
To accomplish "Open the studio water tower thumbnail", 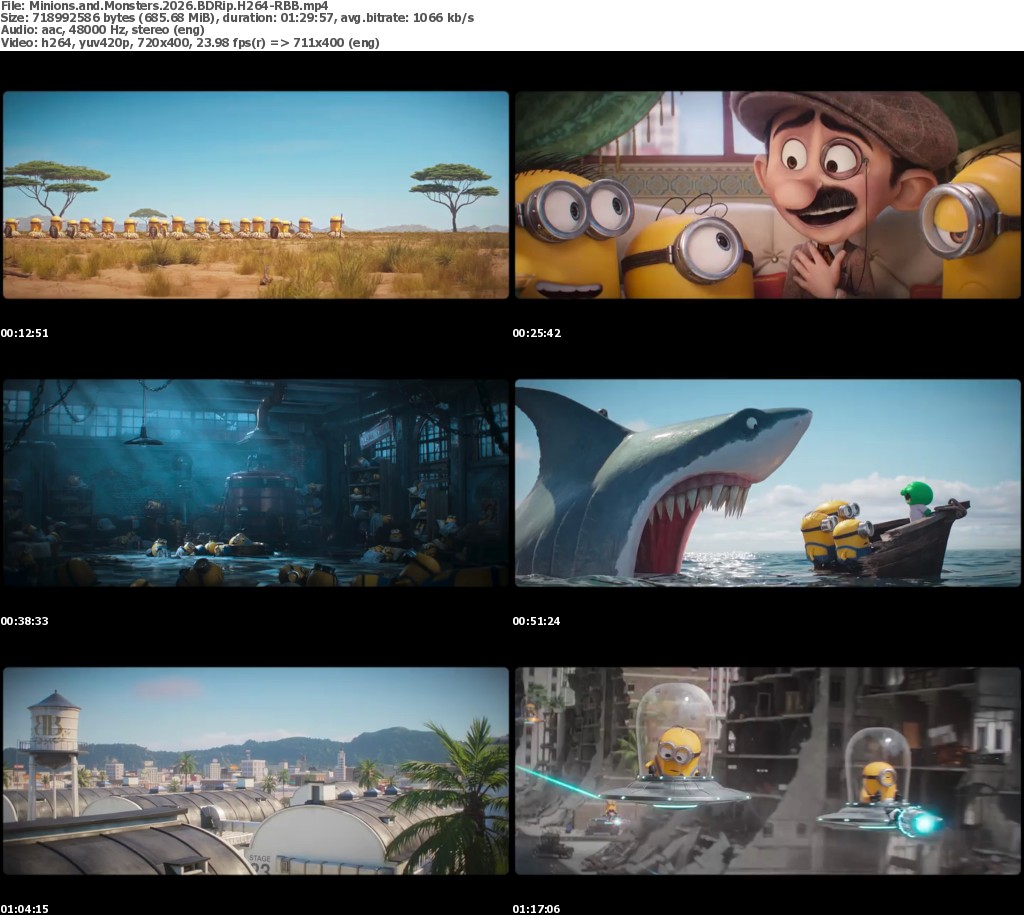I will [256, 771].
